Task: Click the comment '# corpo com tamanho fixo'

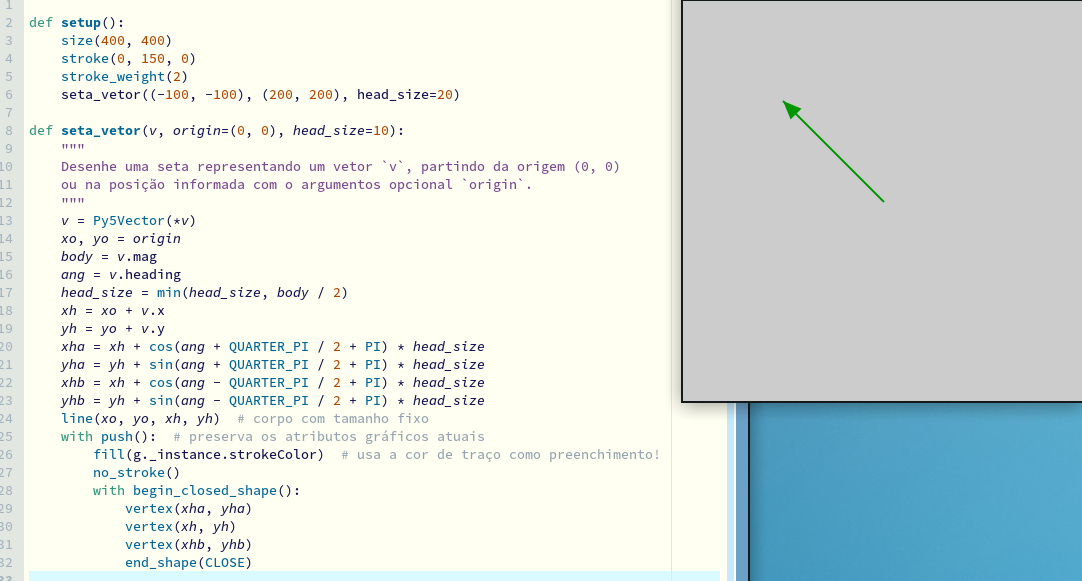Action: point(333,418)
